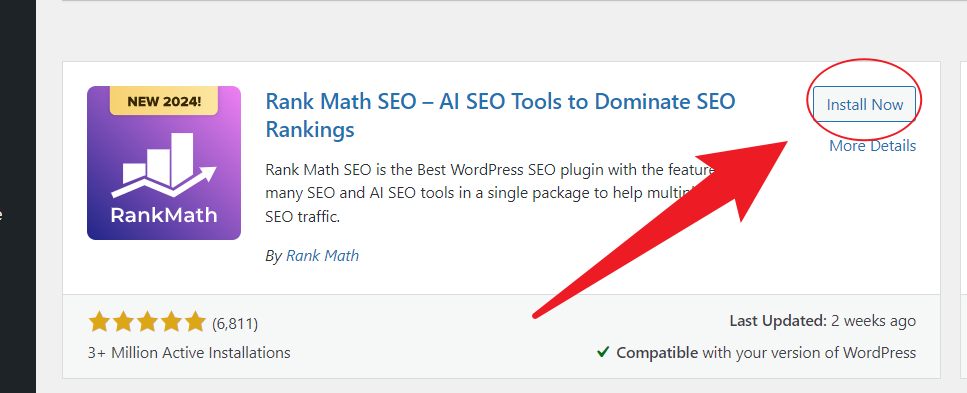967x393 pixels.
Task: Click the 3+ Million Active Installations text
Action: (x=189, y=353)
